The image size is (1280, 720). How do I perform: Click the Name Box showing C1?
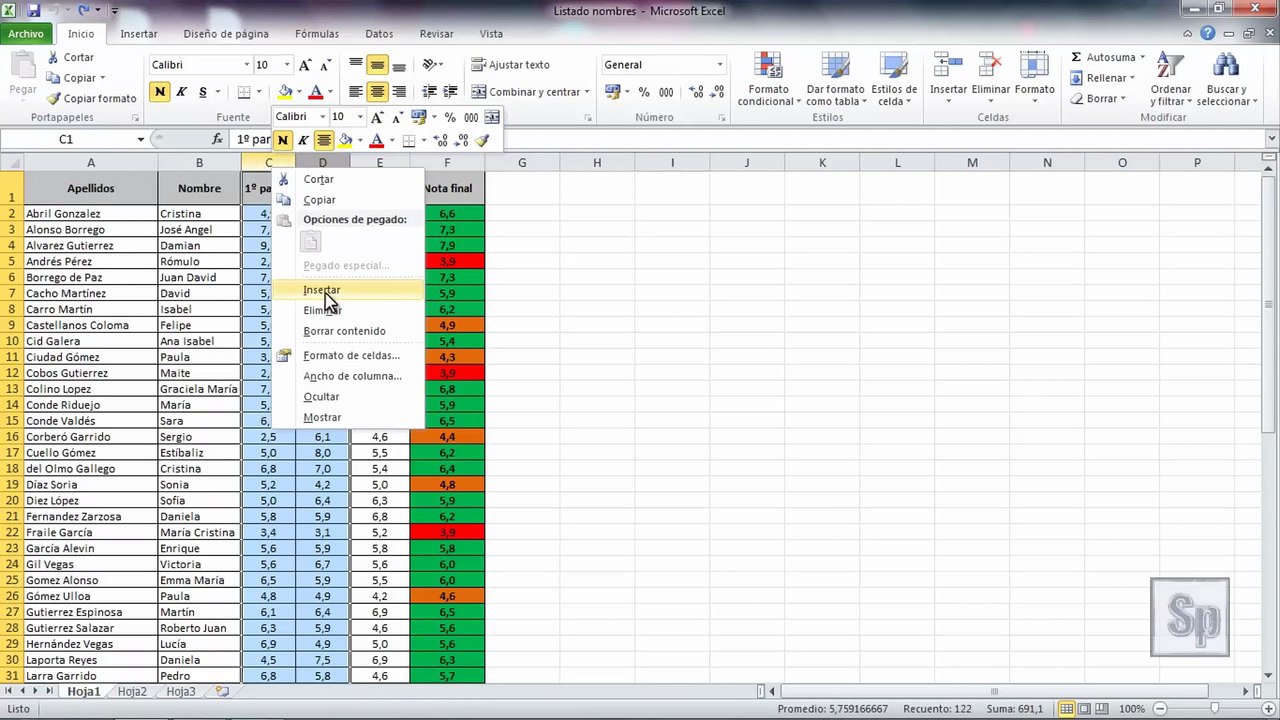point(66,140)
